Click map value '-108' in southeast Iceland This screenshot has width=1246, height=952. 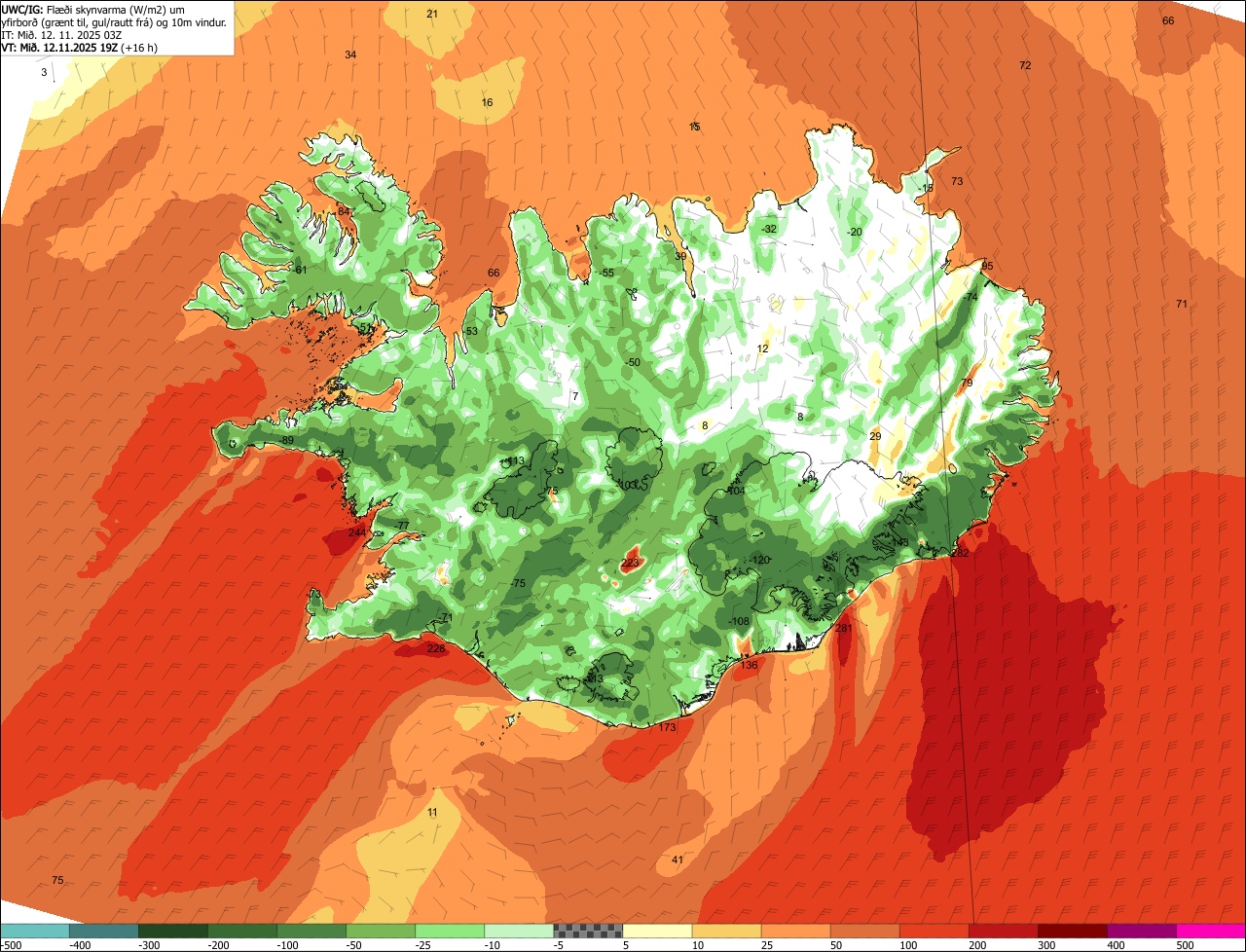[x=740, y=621]
